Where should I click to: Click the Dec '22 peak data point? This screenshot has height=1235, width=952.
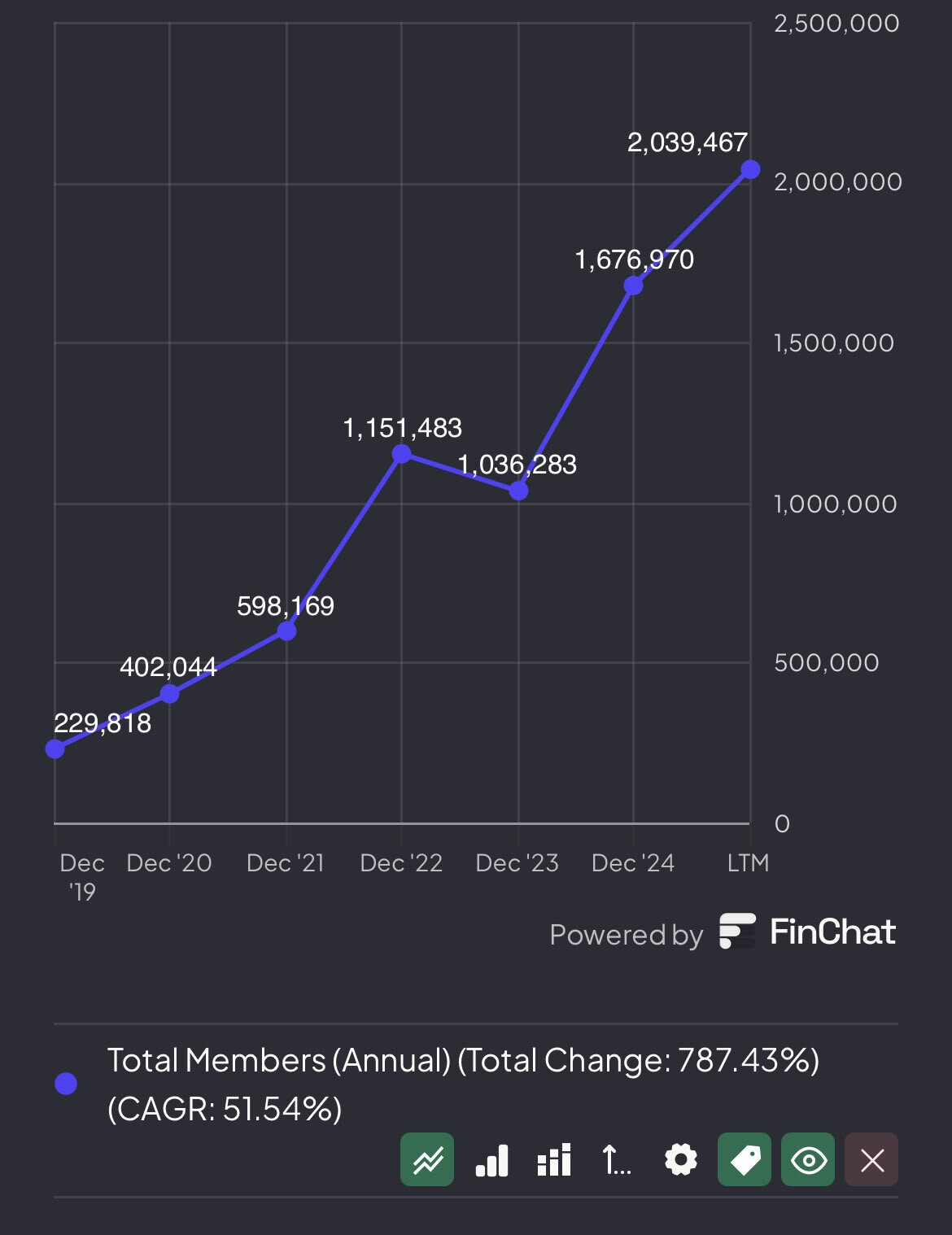pos(402,454)
